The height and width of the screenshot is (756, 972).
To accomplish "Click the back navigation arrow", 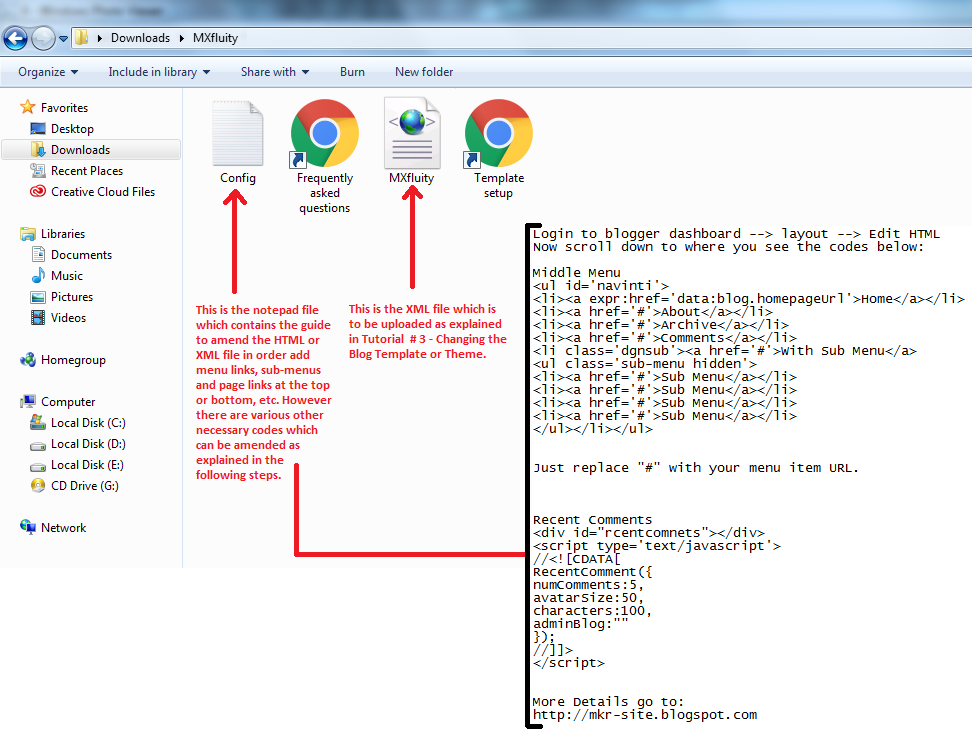I will [x=15, y=38].
